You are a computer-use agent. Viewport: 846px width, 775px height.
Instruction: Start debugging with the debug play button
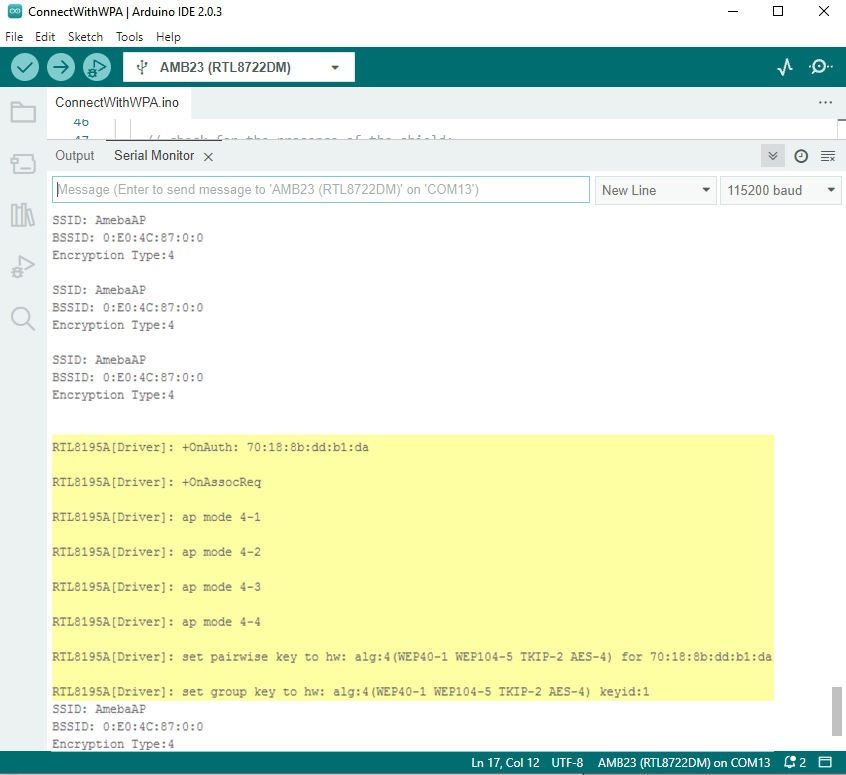click(x=97, y=67)
